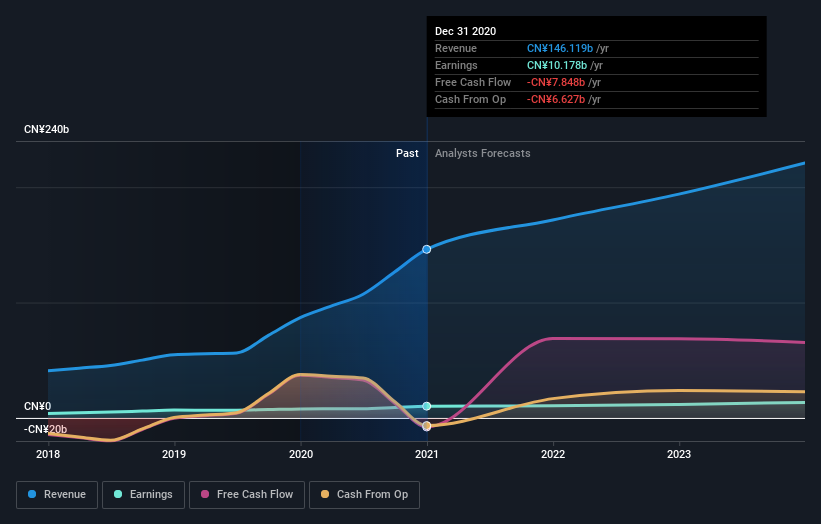Toggle the Cash From Op legend button
This screenshot has height=524, width=821.
pos(364,495)
